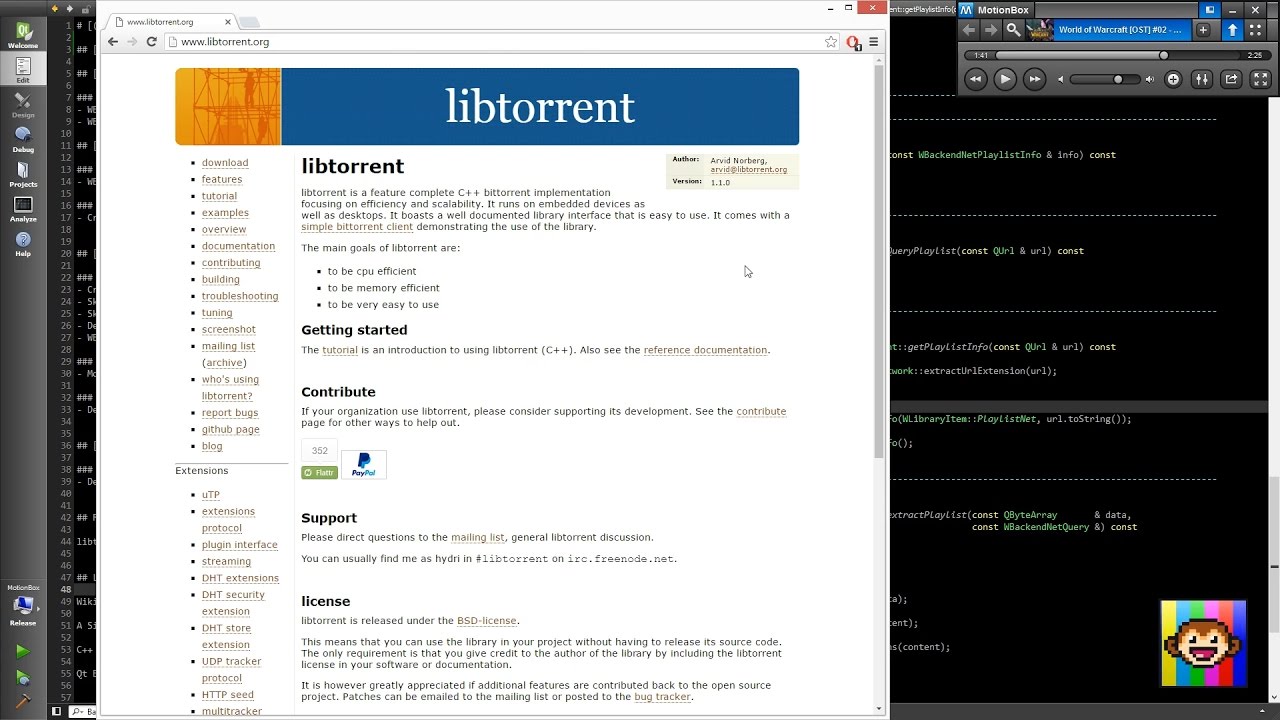Click MotionBox forward arrow
1280x720 pixels.
coord(991,30)
